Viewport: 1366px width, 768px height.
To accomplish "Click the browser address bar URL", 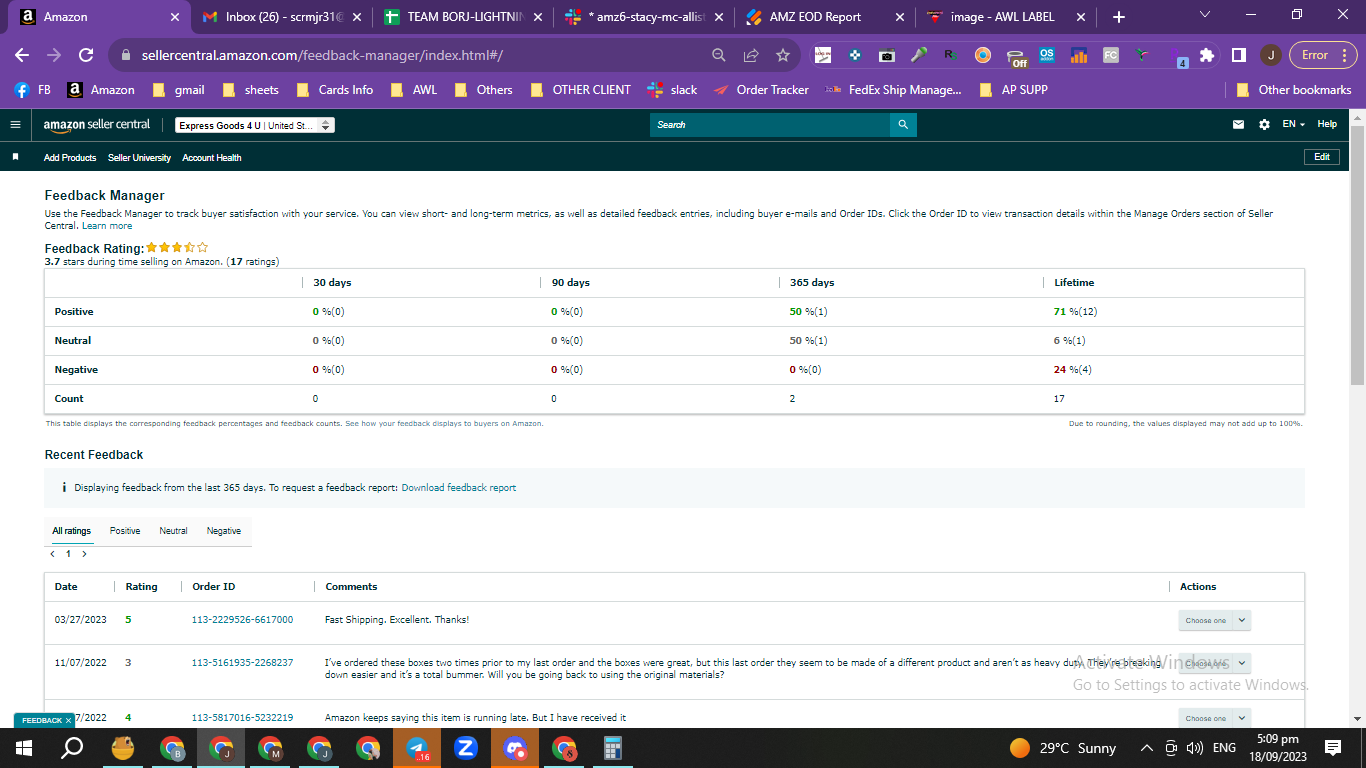I will [x=322, y=55].
